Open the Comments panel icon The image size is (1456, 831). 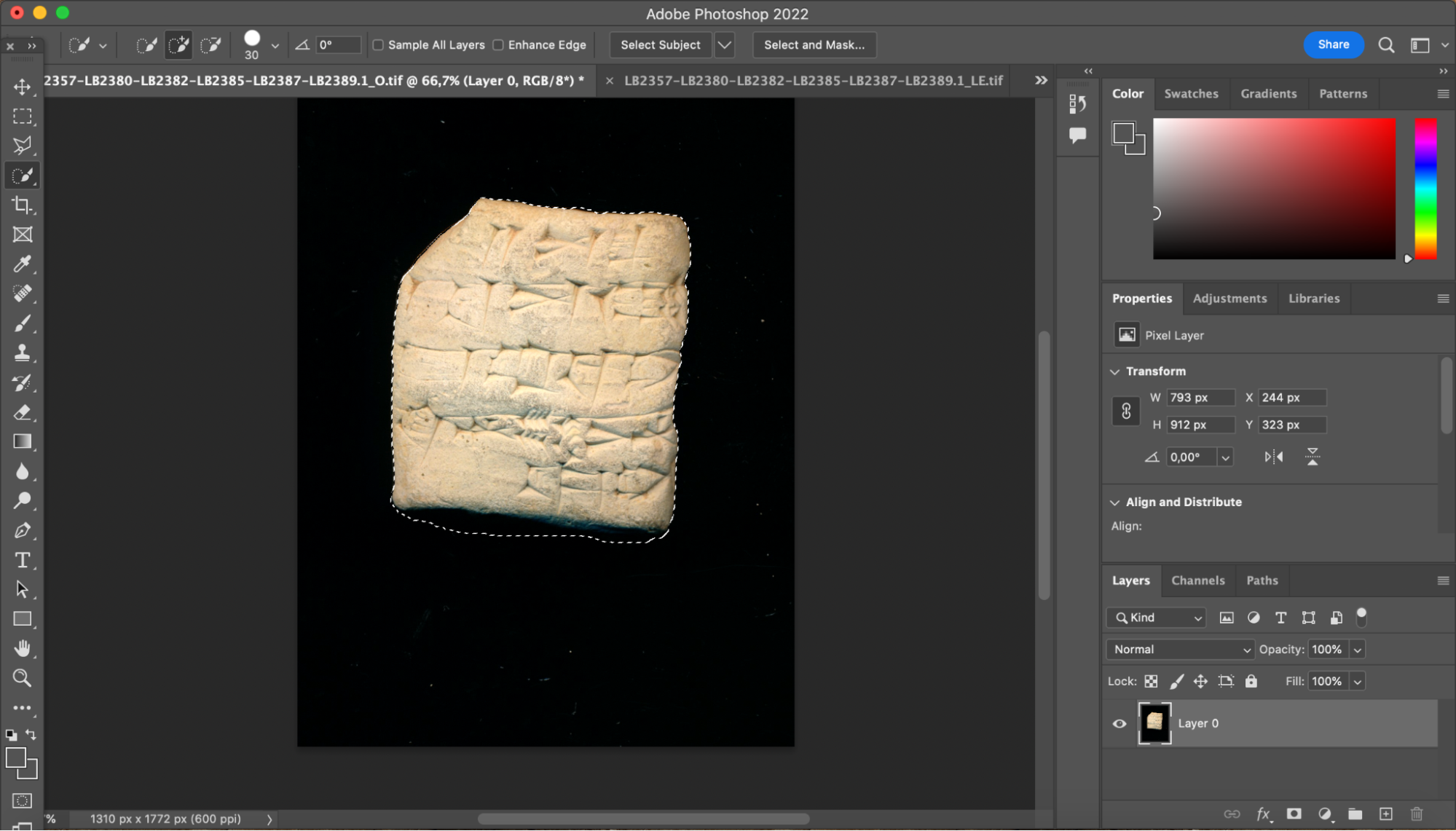click(x=1078, y=135)
